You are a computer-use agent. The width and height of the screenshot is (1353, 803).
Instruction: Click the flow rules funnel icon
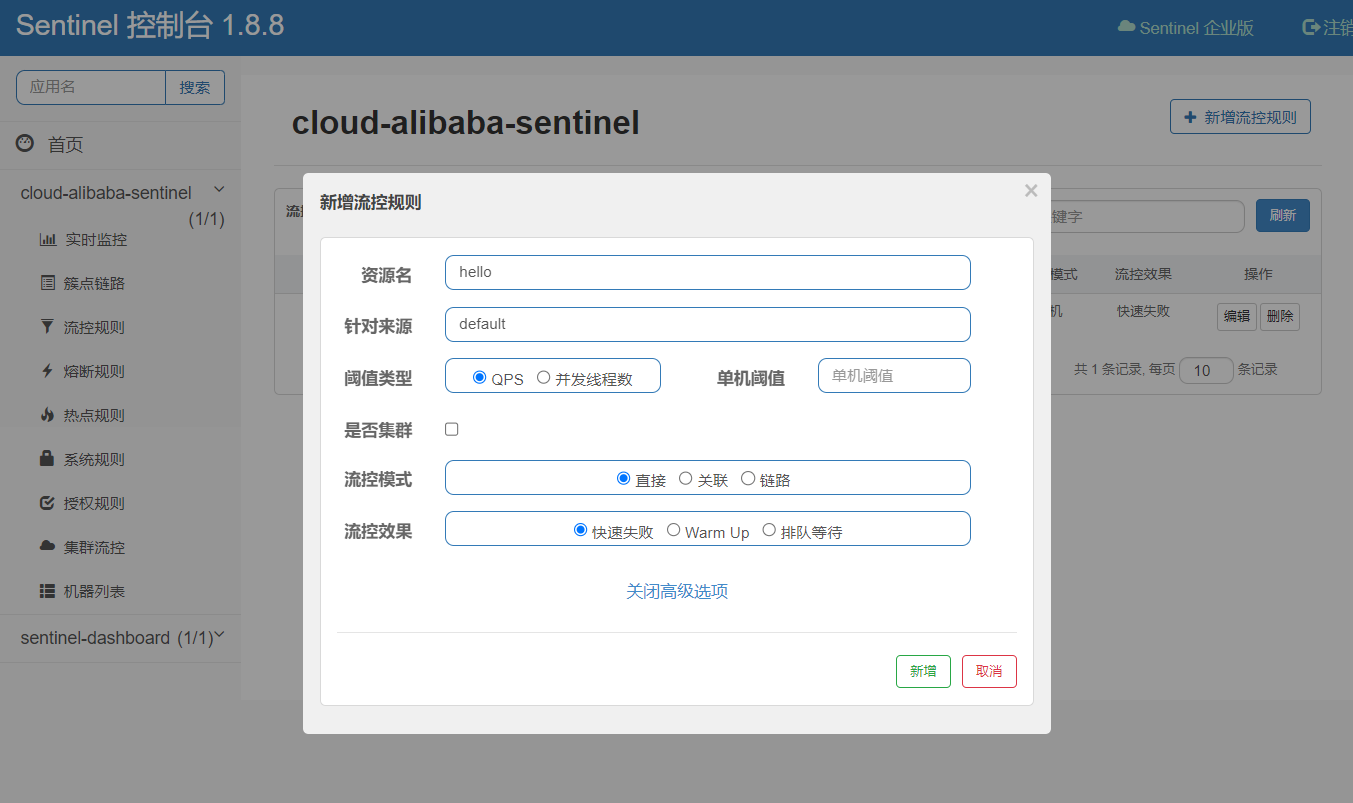tap(47, 328)
